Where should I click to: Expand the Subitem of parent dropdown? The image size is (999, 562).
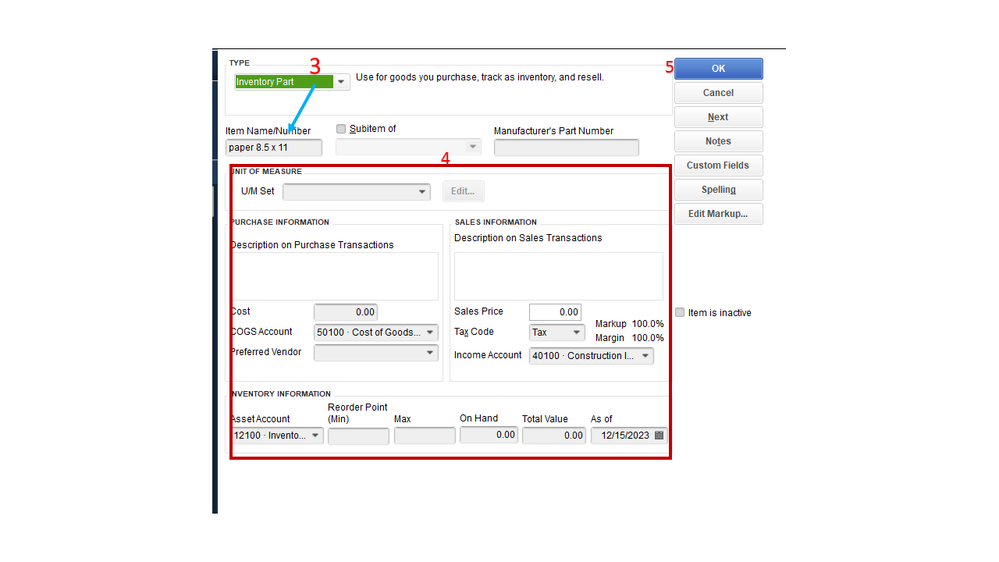point(472,147)
